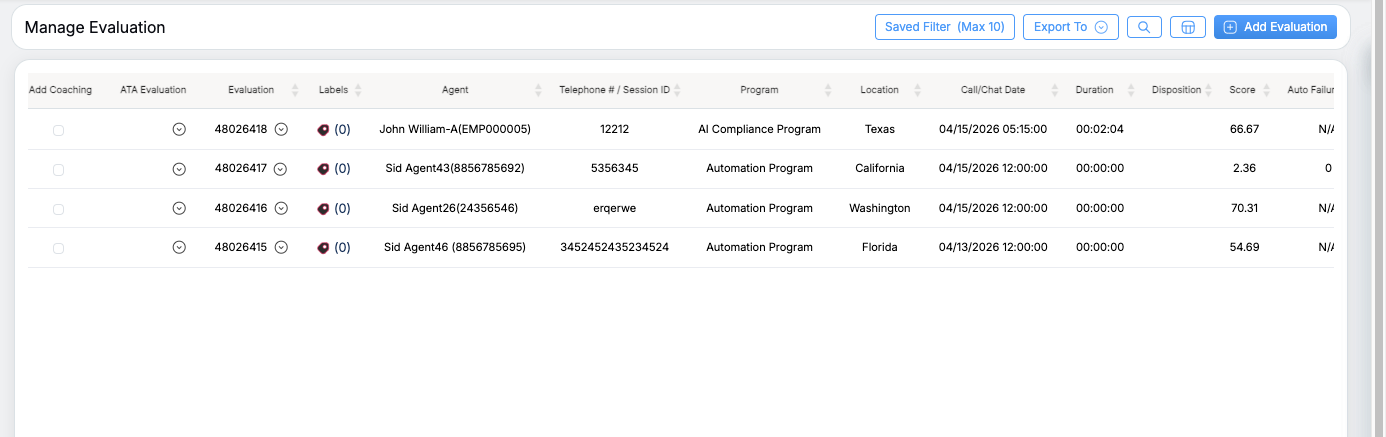The image size is (1386, 437).
Task: Click the Agent column header
Action: tap(455, 90)
